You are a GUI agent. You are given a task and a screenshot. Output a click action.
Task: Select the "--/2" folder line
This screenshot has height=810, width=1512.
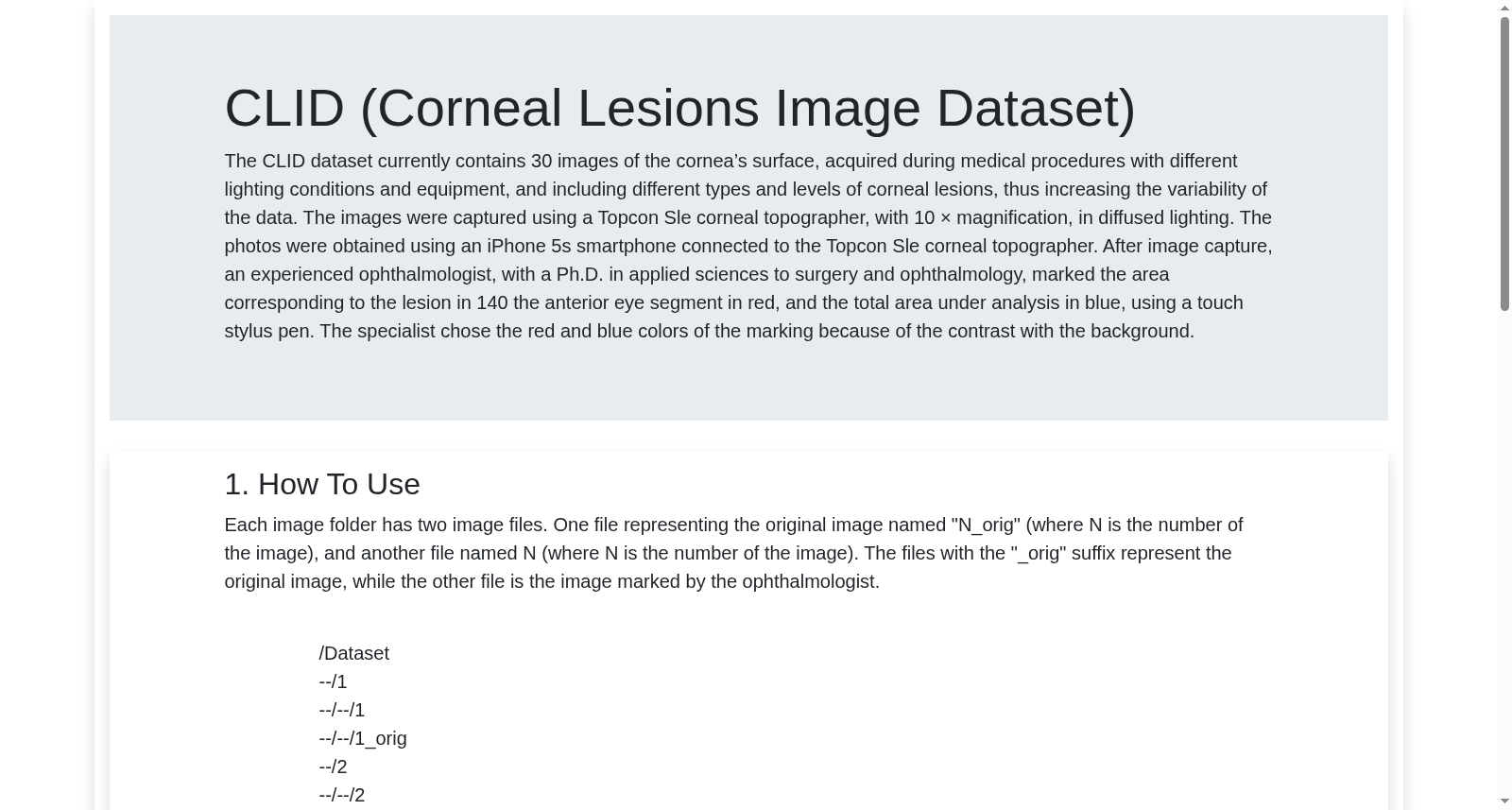tap(333, 767)
